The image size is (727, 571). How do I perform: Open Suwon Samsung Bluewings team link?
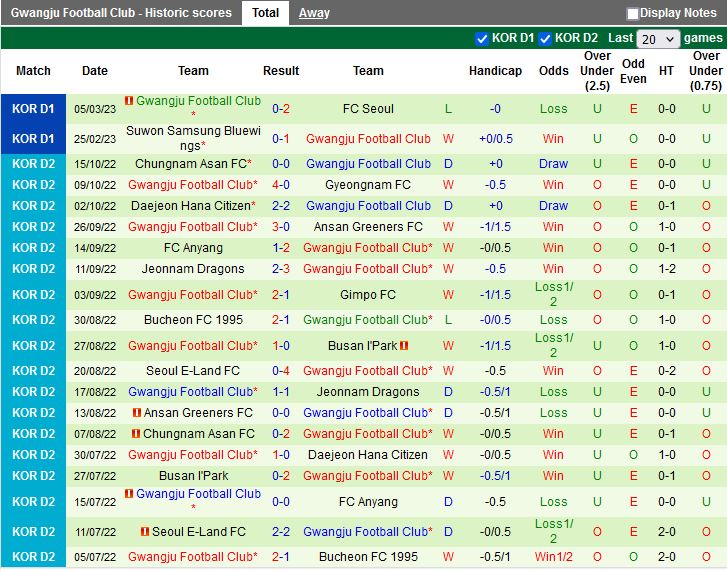click(x=193, y=138)
